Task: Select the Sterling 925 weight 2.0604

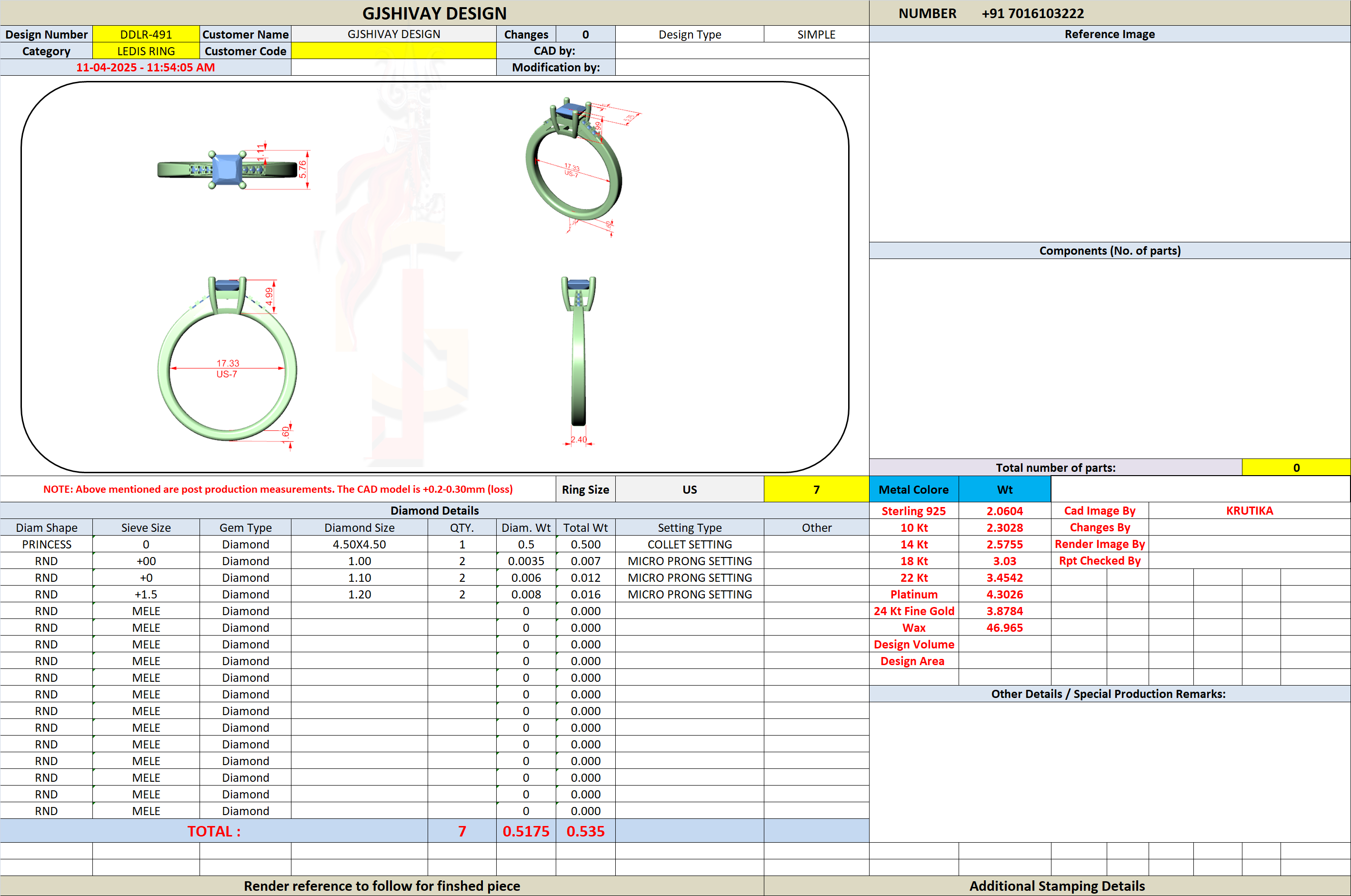Action: tap(1005, 511)
